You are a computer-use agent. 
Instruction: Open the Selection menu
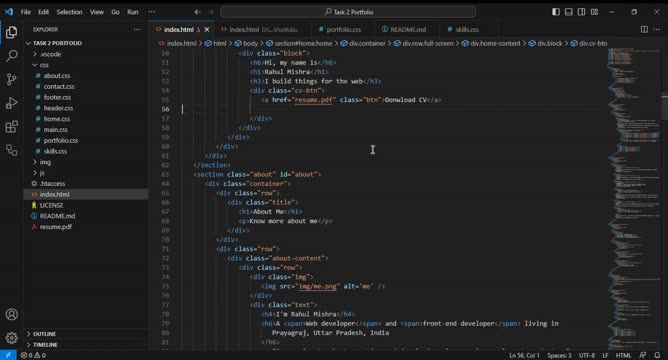click(x=69, y=12)
